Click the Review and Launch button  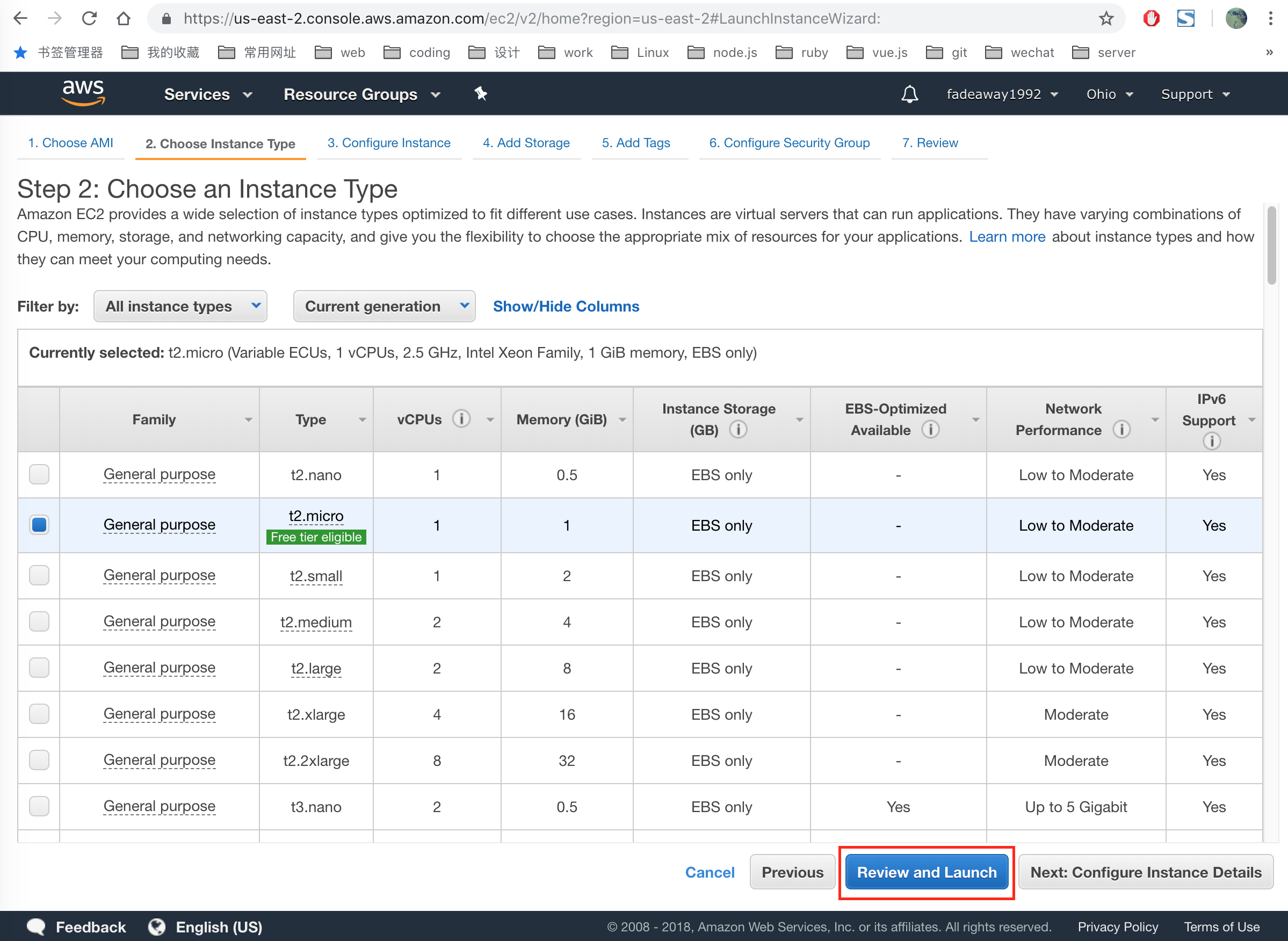927,872
